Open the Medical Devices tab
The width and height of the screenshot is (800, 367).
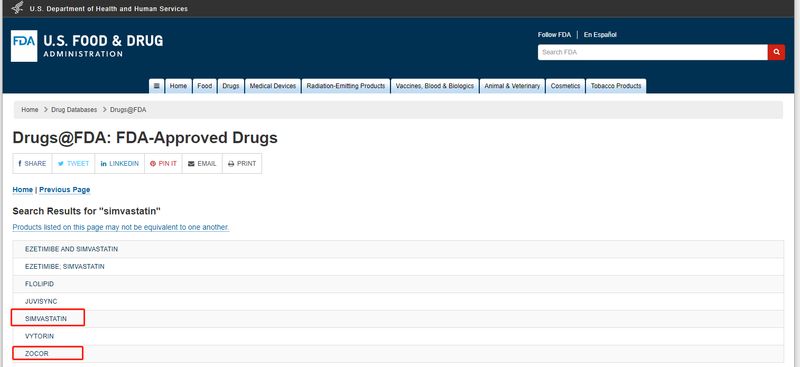tap(272, 86)
